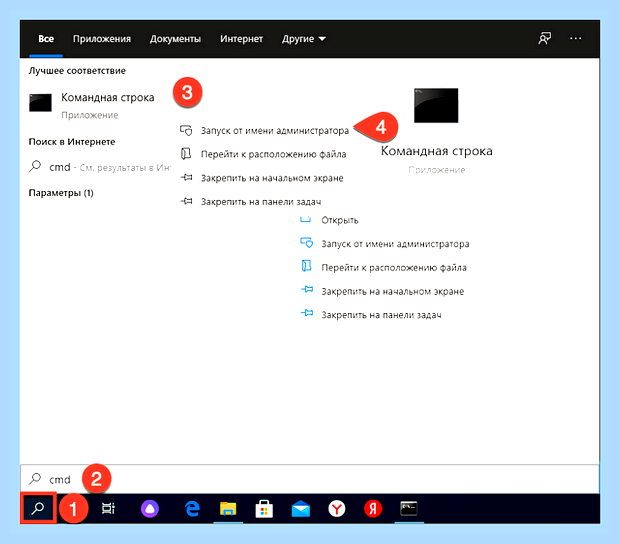Expand the Параметры (1) results section
Viewport: 620px width, 544px height.
61,193
